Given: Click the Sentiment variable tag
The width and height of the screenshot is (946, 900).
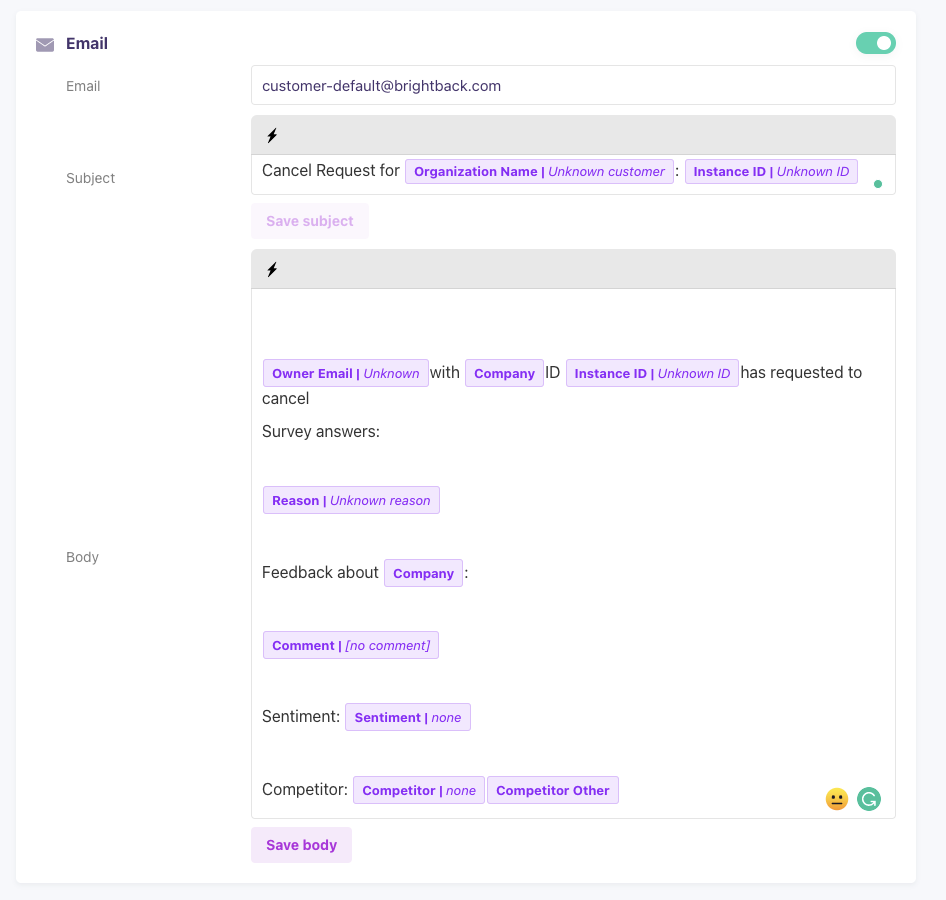Looking at the screenshot, I should (407, 718).
